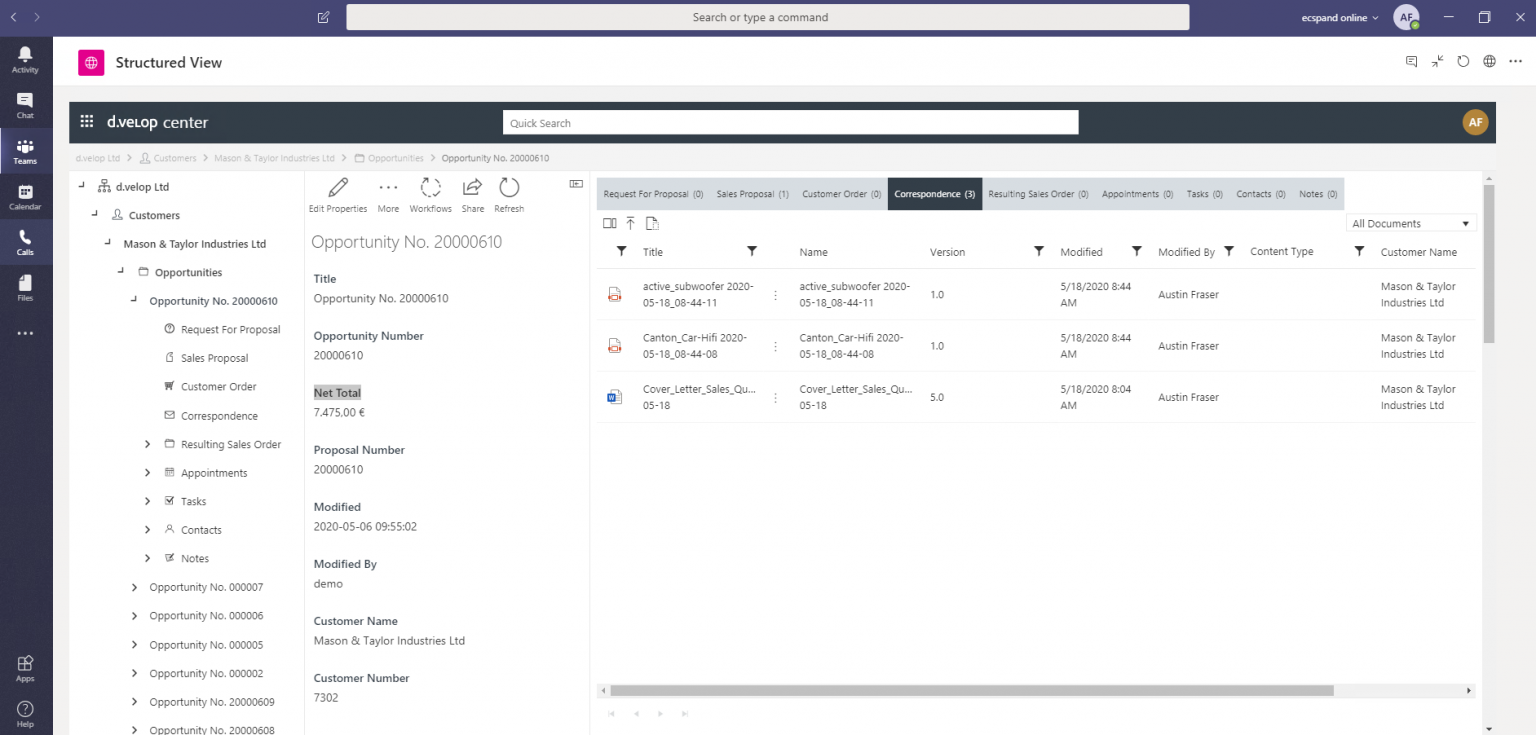Toggle the properties pane layout icon
The height and width of the screenshot is (735, 1536).
(576, 183)
